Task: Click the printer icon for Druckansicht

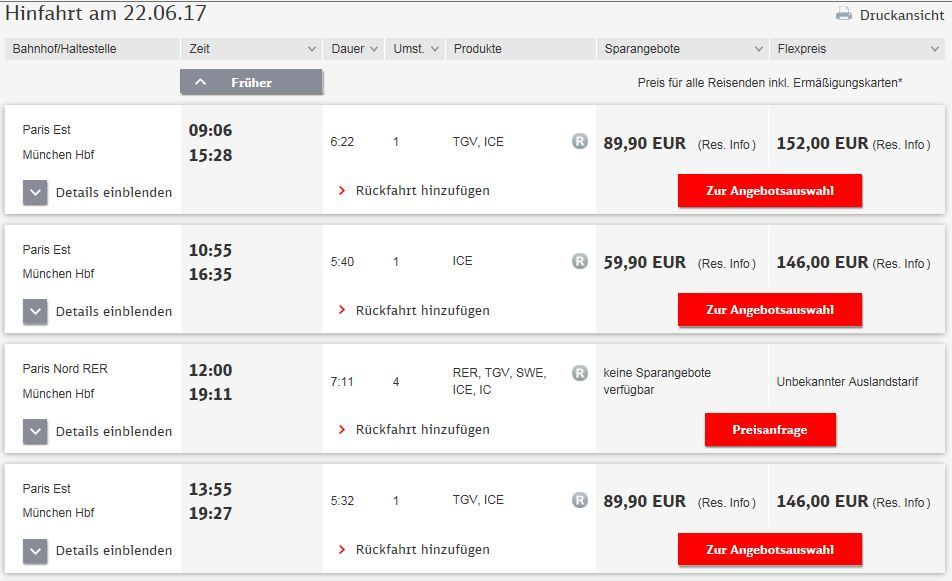Action: coord(843,14)
